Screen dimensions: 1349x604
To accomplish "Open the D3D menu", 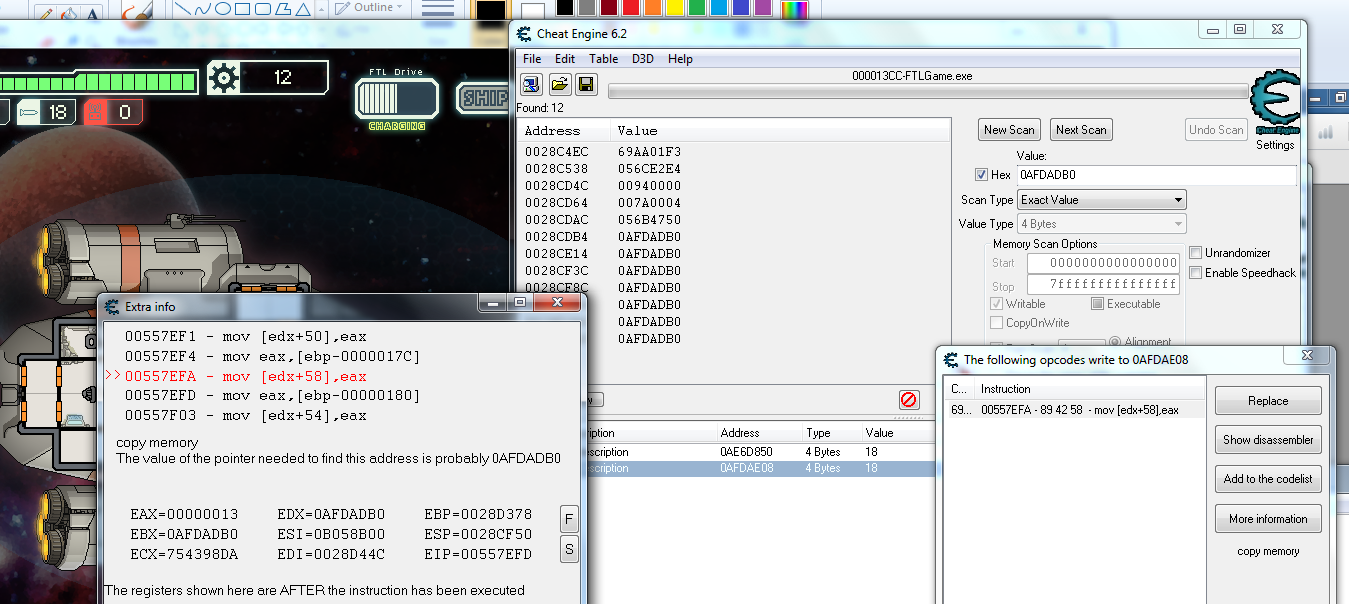I will pyautogui.click(x=643, y=59).
